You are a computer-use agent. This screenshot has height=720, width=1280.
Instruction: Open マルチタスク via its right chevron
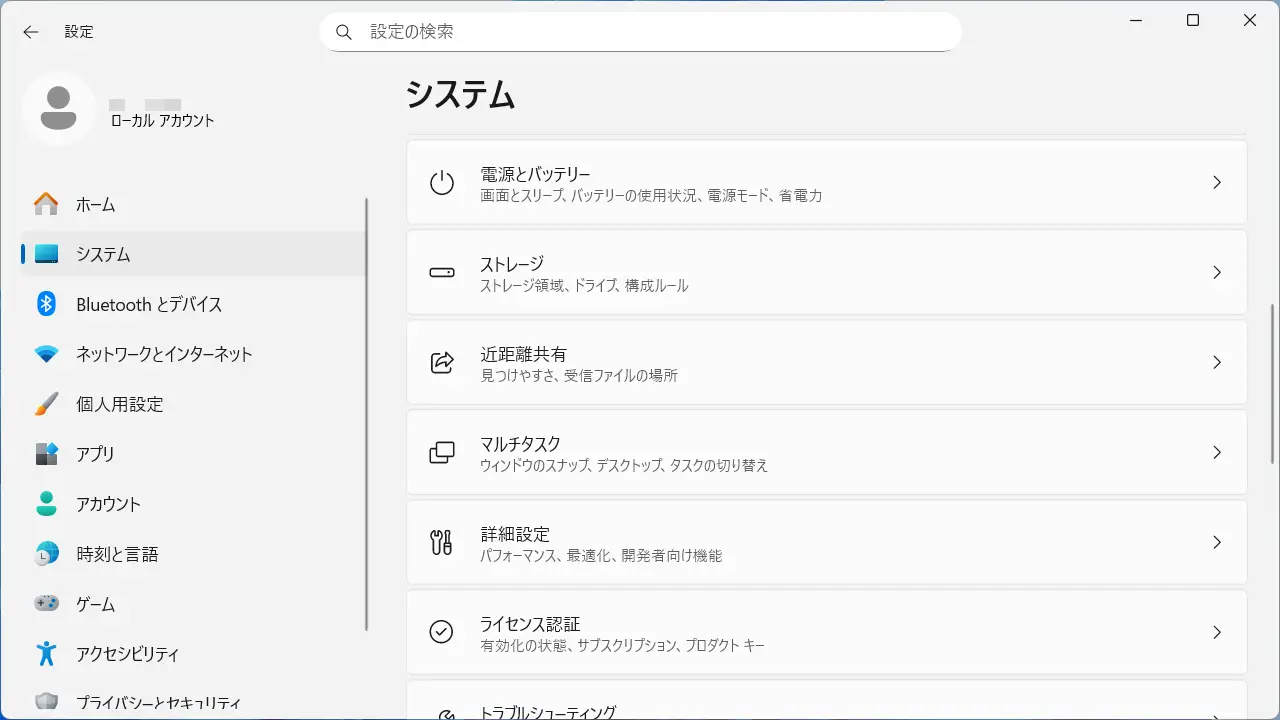pyautogui.click(x=1216, y=453)
